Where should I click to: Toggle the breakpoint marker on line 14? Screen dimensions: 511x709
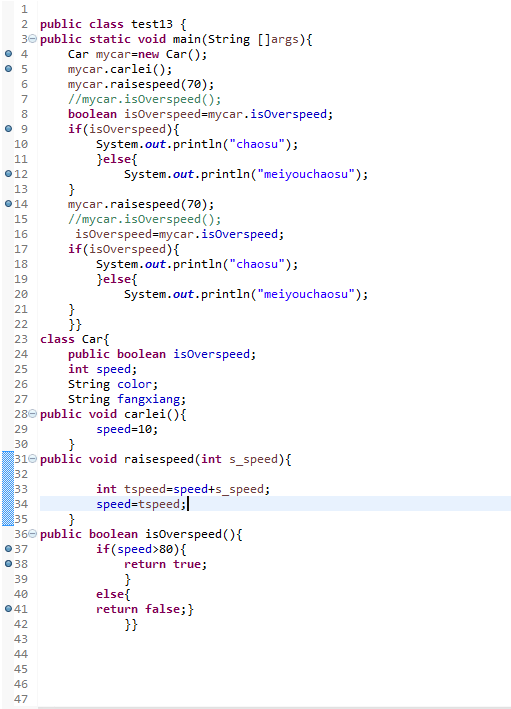(8, 204)
